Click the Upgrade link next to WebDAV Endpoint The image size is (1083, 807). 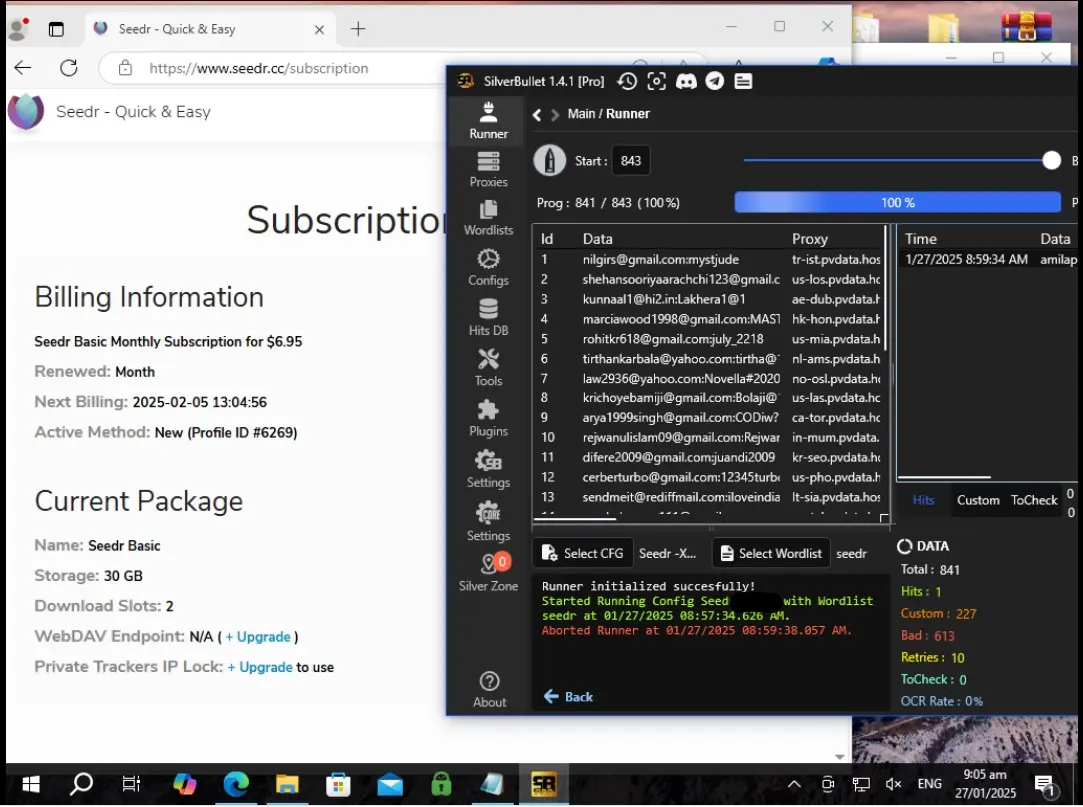tap(258, 637)
